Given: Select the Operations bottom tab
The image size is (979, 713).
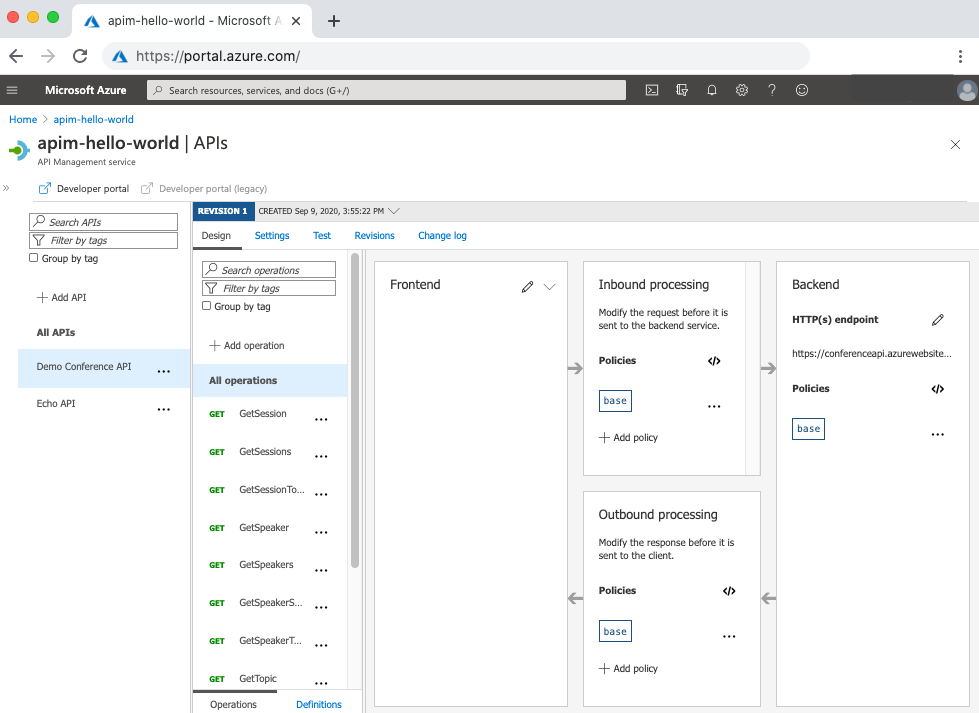Looking at the screenshot, I should (234, 704).
